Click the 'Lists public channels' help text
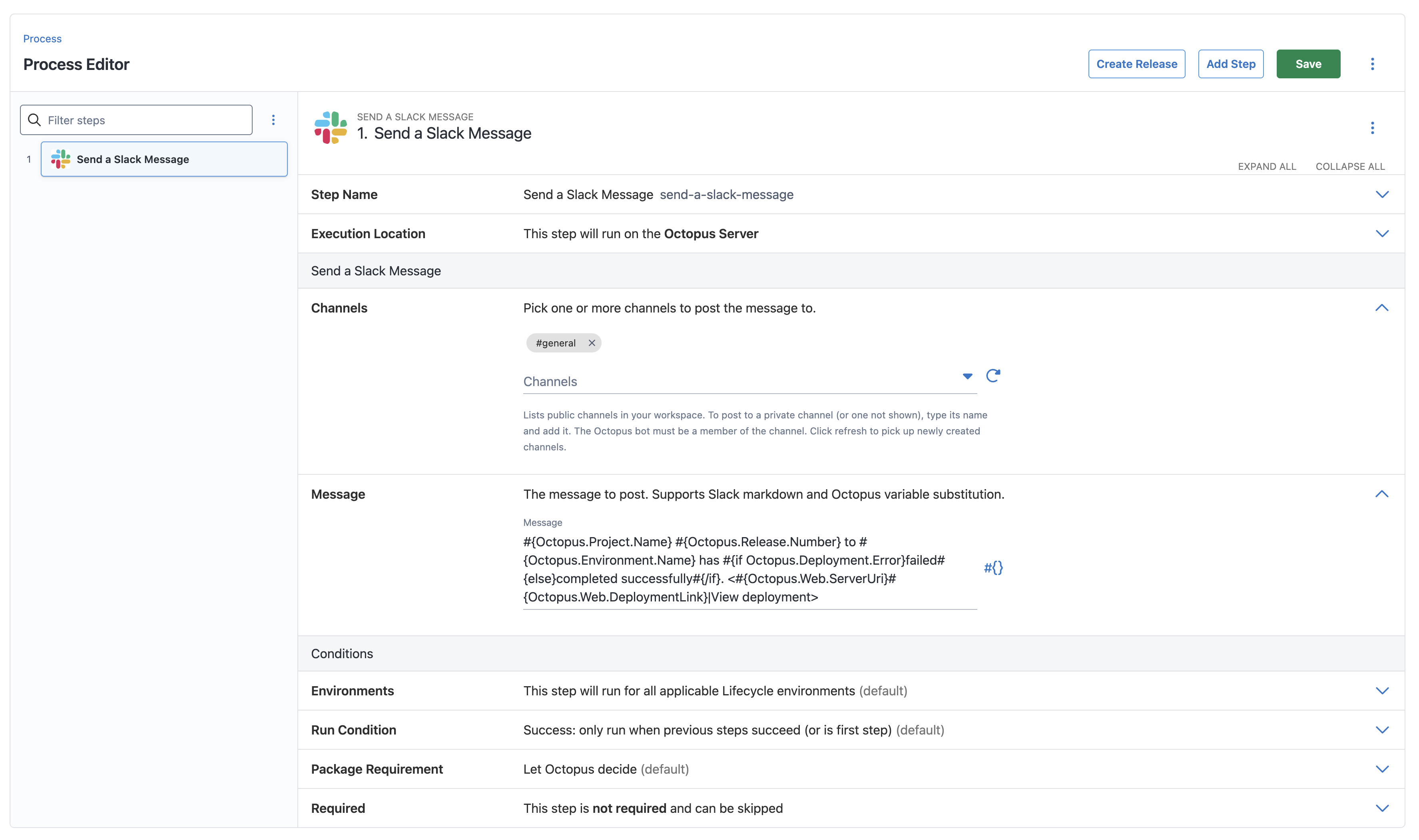 click(755, 431)
